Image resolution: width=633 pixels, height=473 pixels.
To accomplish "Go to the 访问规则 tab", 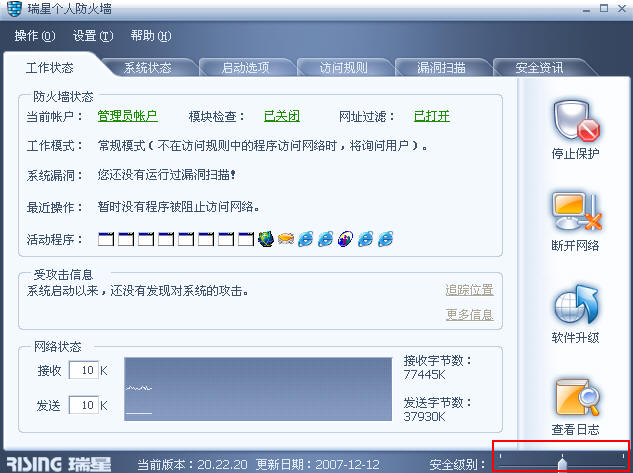I will tap(344, 67).
